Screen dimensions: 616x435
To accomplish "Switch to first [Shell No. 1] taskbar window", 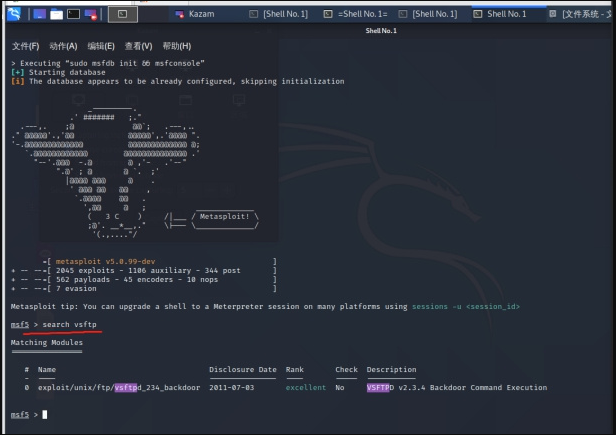I will (279, 14).
